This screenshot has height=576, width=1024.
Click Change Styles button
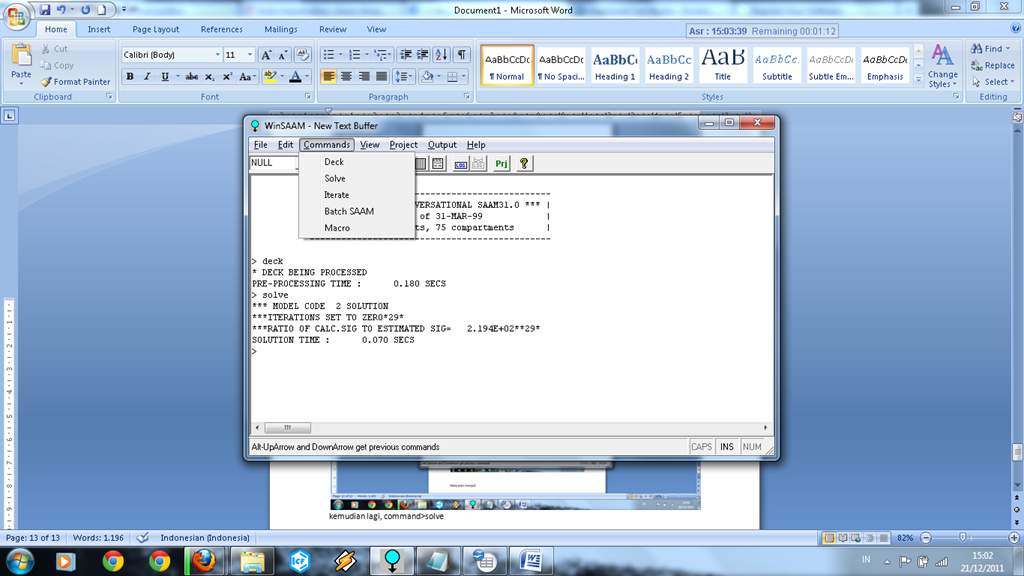942,65
